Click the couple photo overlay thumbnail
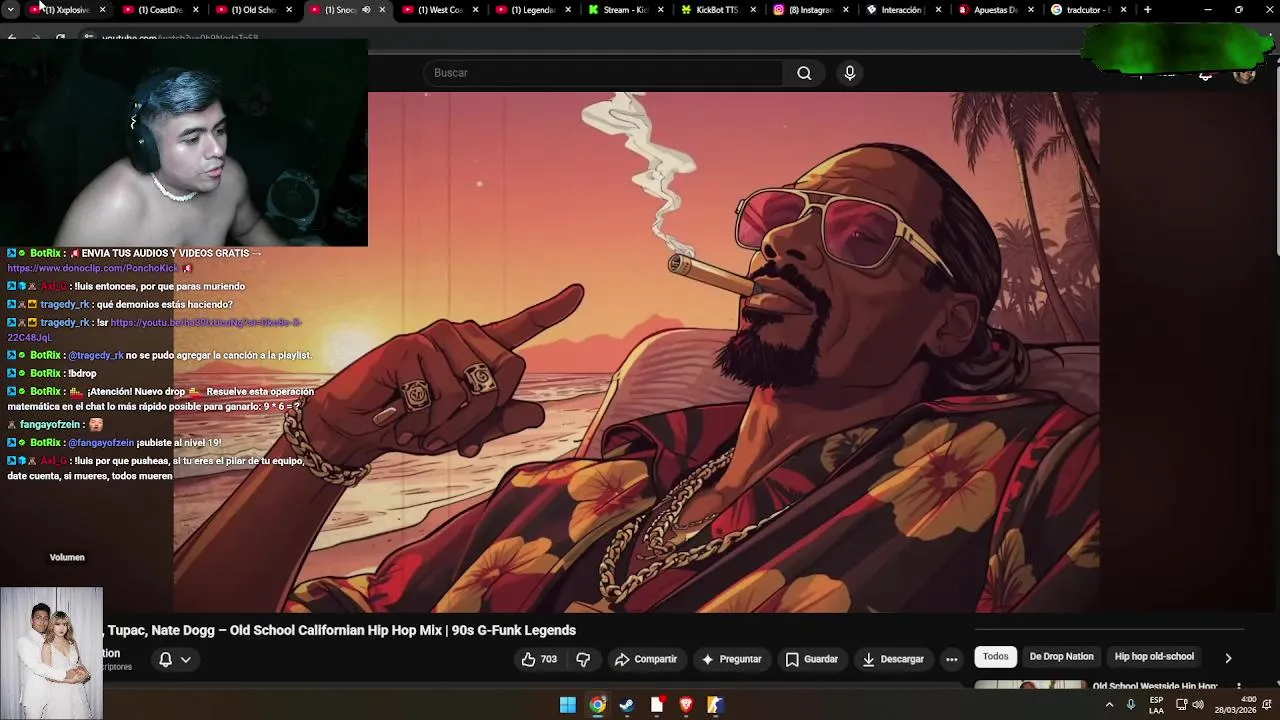1280x720 pixels. pos(51,652)
